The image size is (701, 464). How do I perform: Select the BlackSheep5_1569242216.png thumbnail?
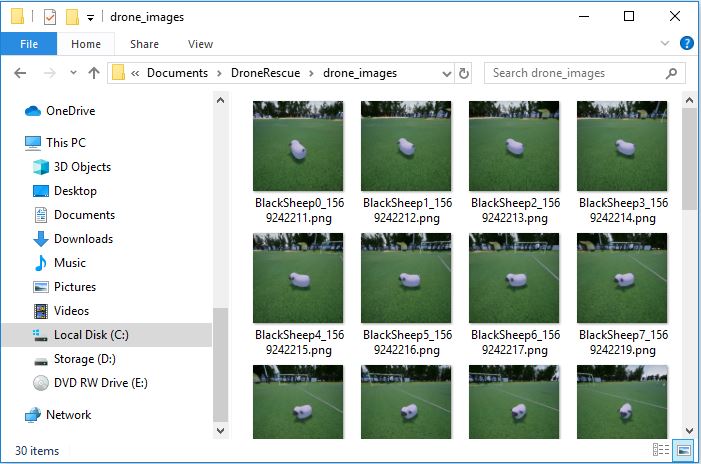coord(406,278)
